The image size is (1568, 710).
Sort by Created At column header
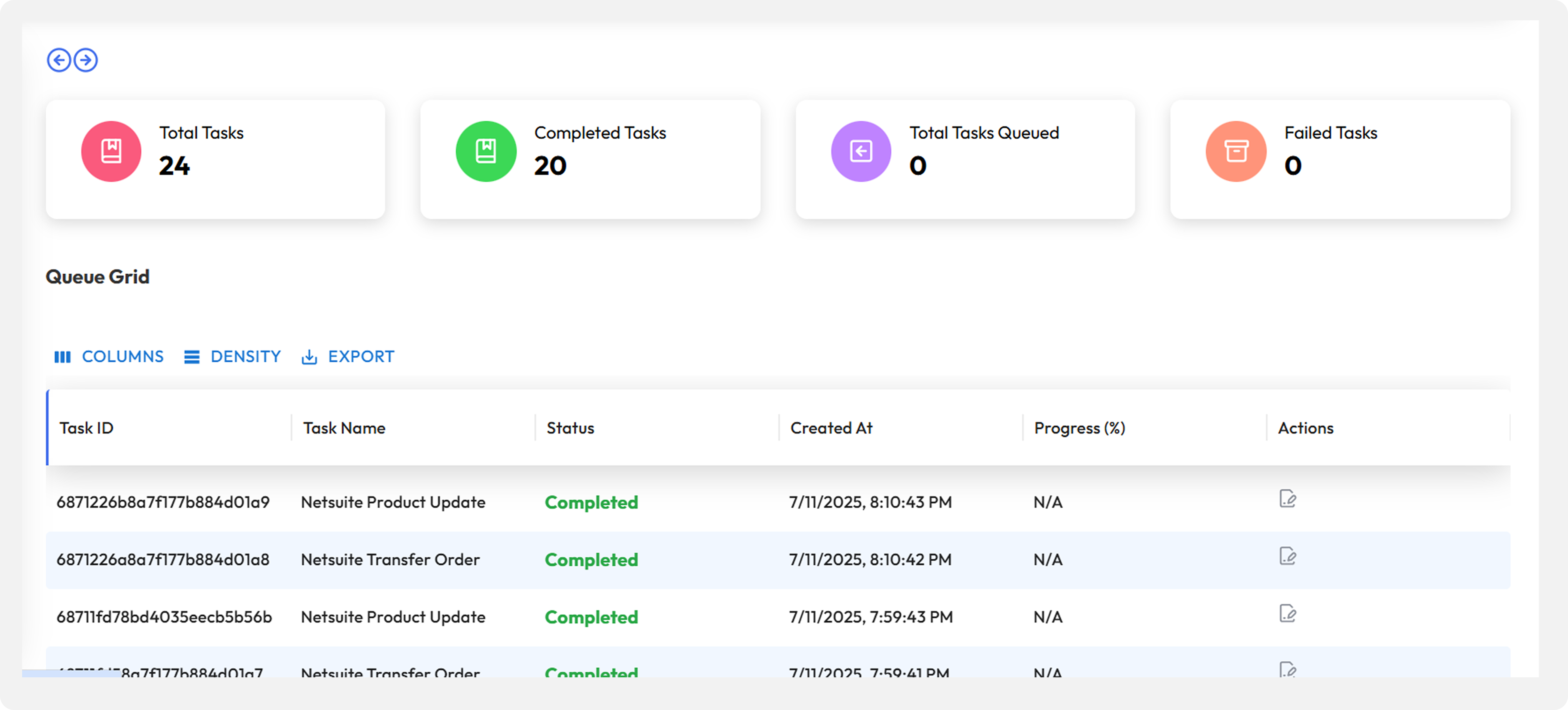point(831,428)
